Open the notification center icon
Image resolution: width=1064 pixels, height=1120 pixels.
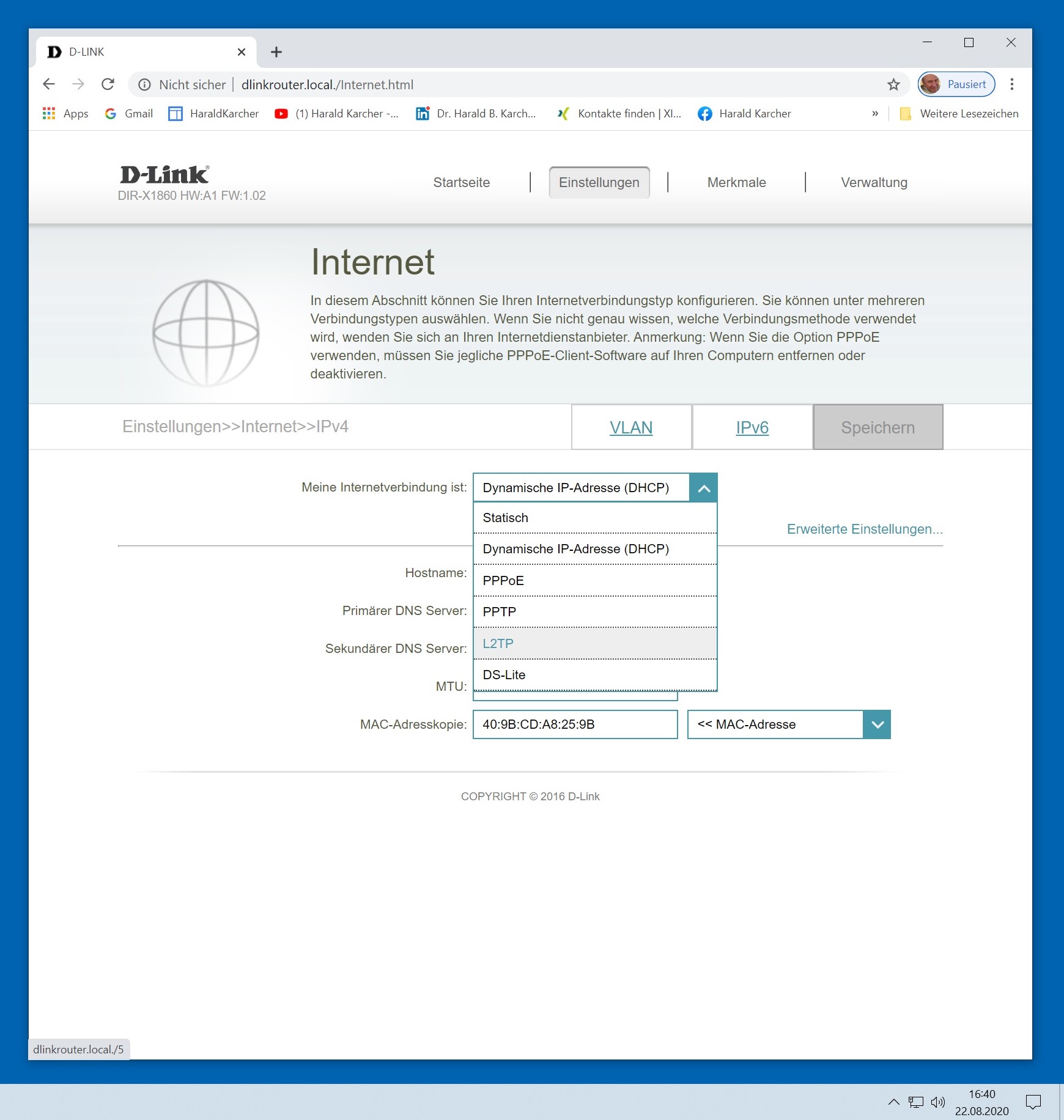[x=1033, y=1102]
